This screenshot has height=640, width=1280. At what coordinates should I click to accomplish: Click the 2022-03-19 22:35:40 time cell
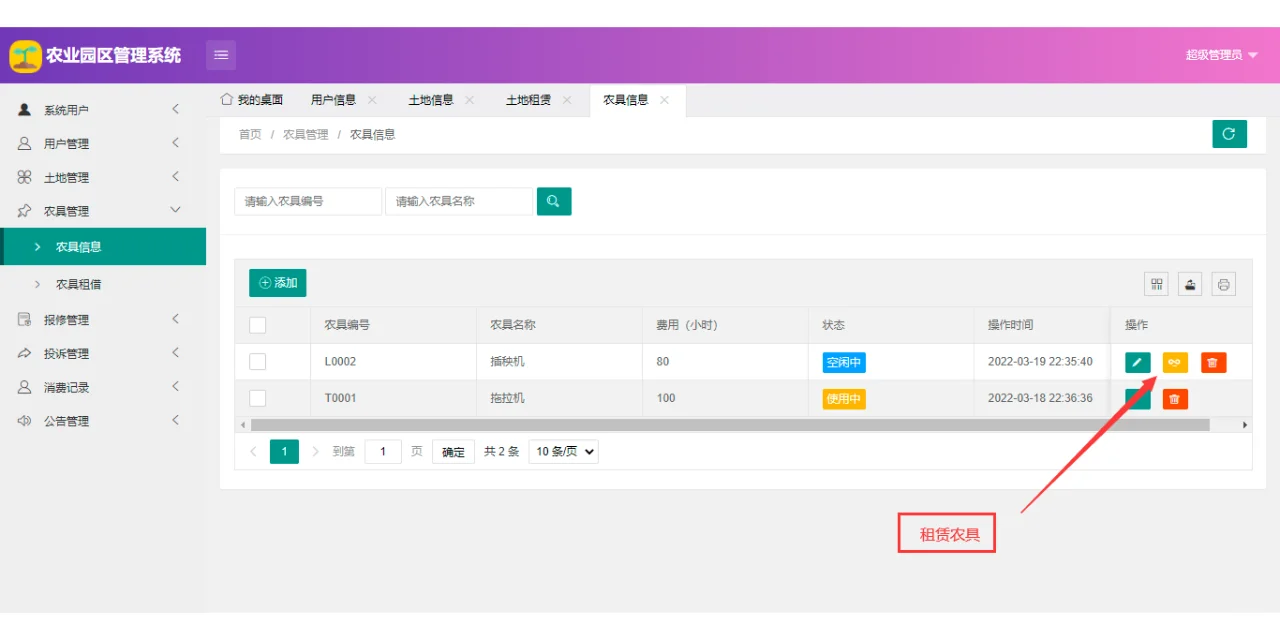tap(1040, 362)
